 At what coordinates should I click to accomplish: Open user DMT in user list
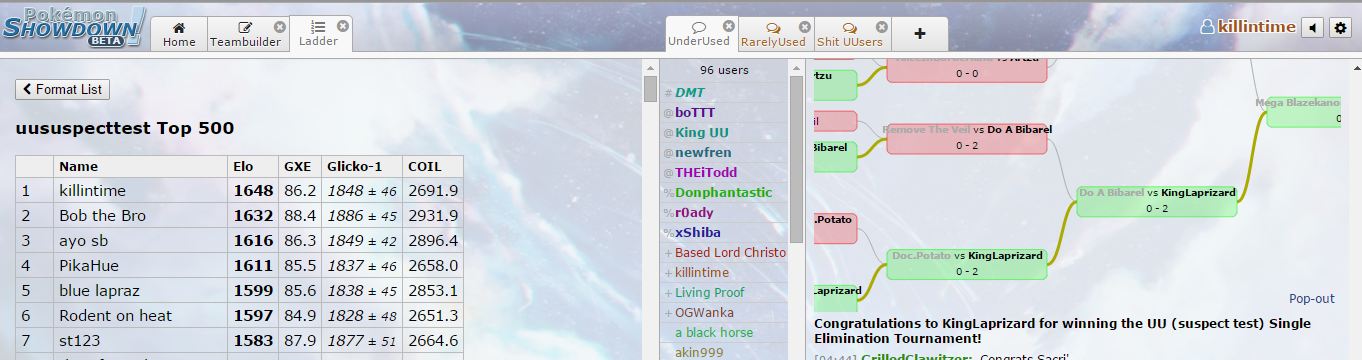click(x=724, y=92)
